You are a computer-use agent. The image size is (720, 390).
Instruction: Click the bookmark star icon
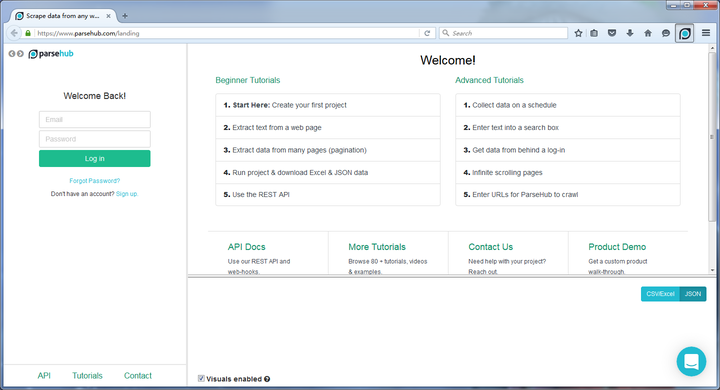click(578, 33)
